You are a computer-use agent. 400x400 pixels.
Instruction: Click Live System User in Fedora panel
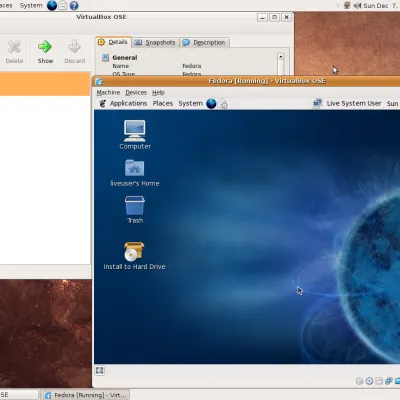(x=354, y=103)
